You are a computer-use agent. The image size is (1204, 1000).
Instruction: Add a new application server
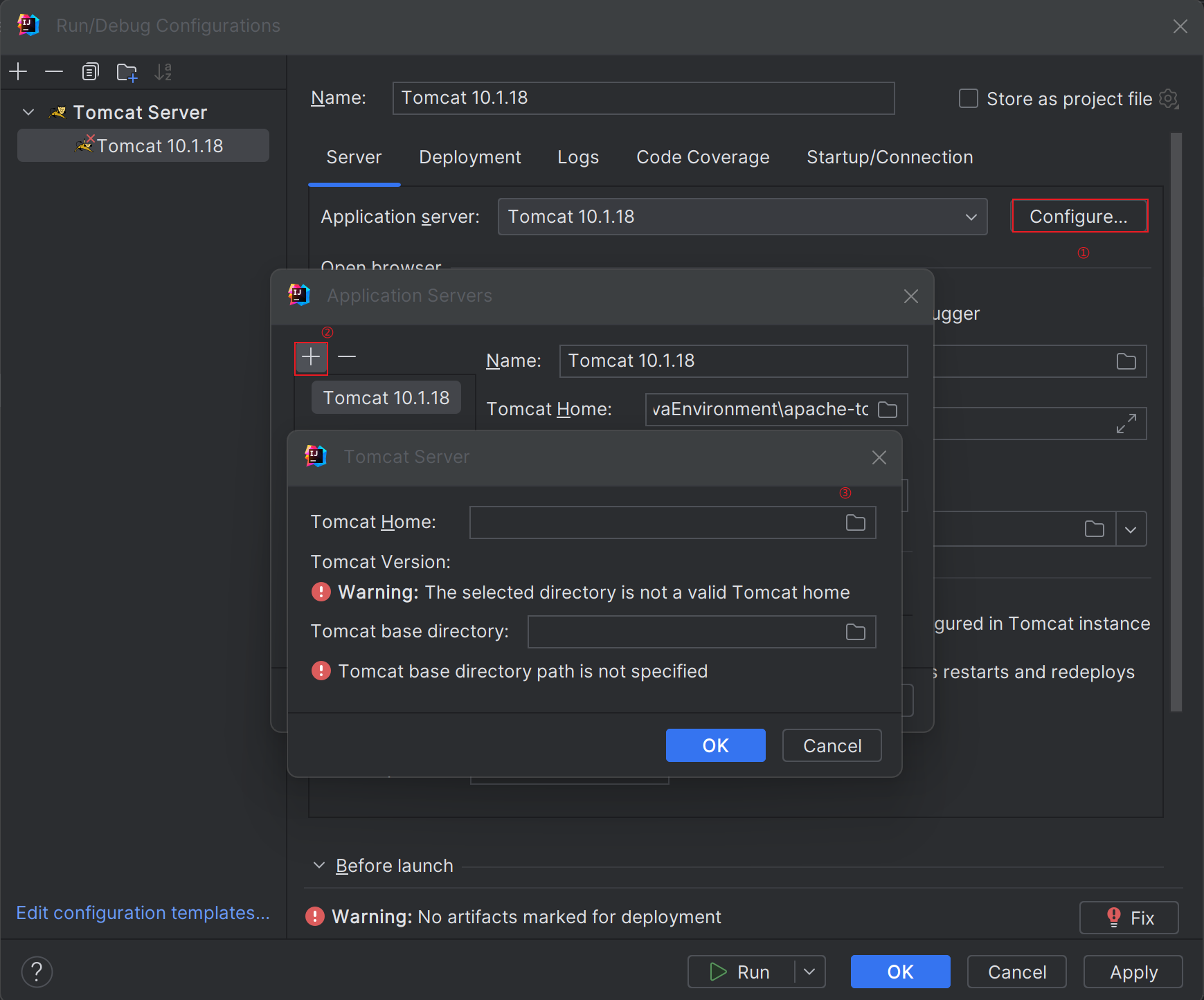pyautogui.click(x=310, y=357)
